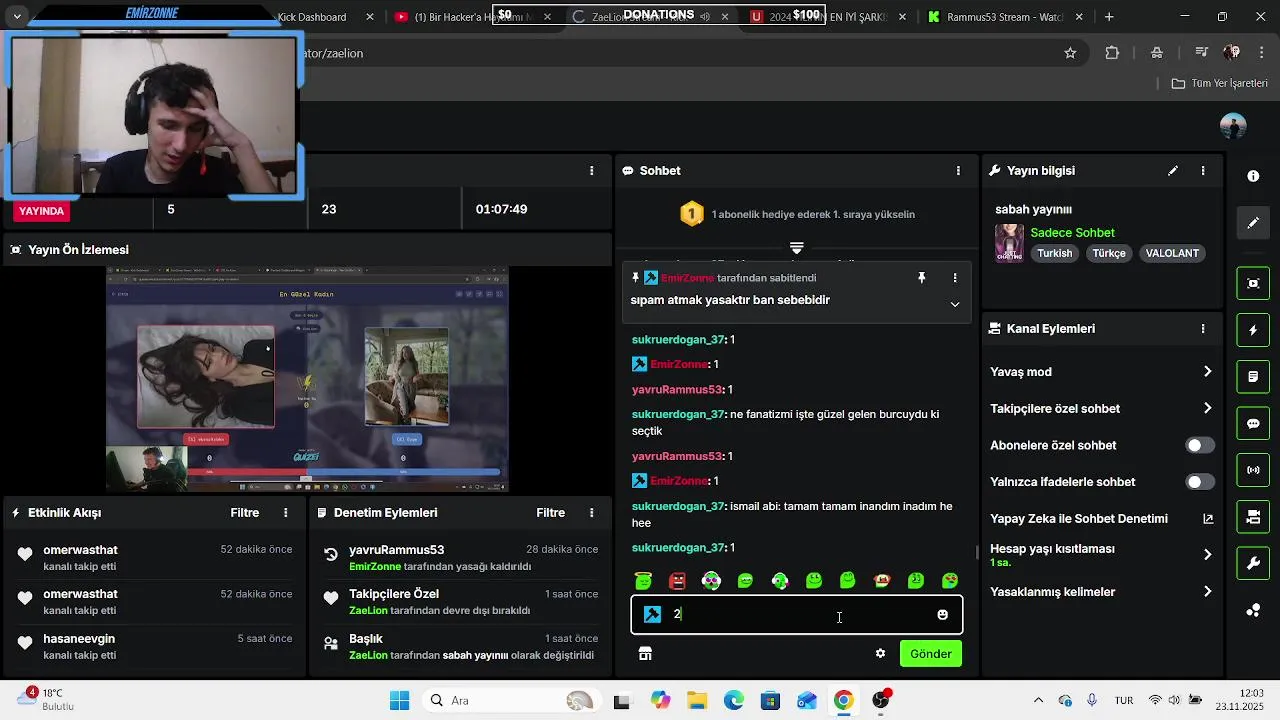Open taskbar weather widget 18°C

(48, 700)
